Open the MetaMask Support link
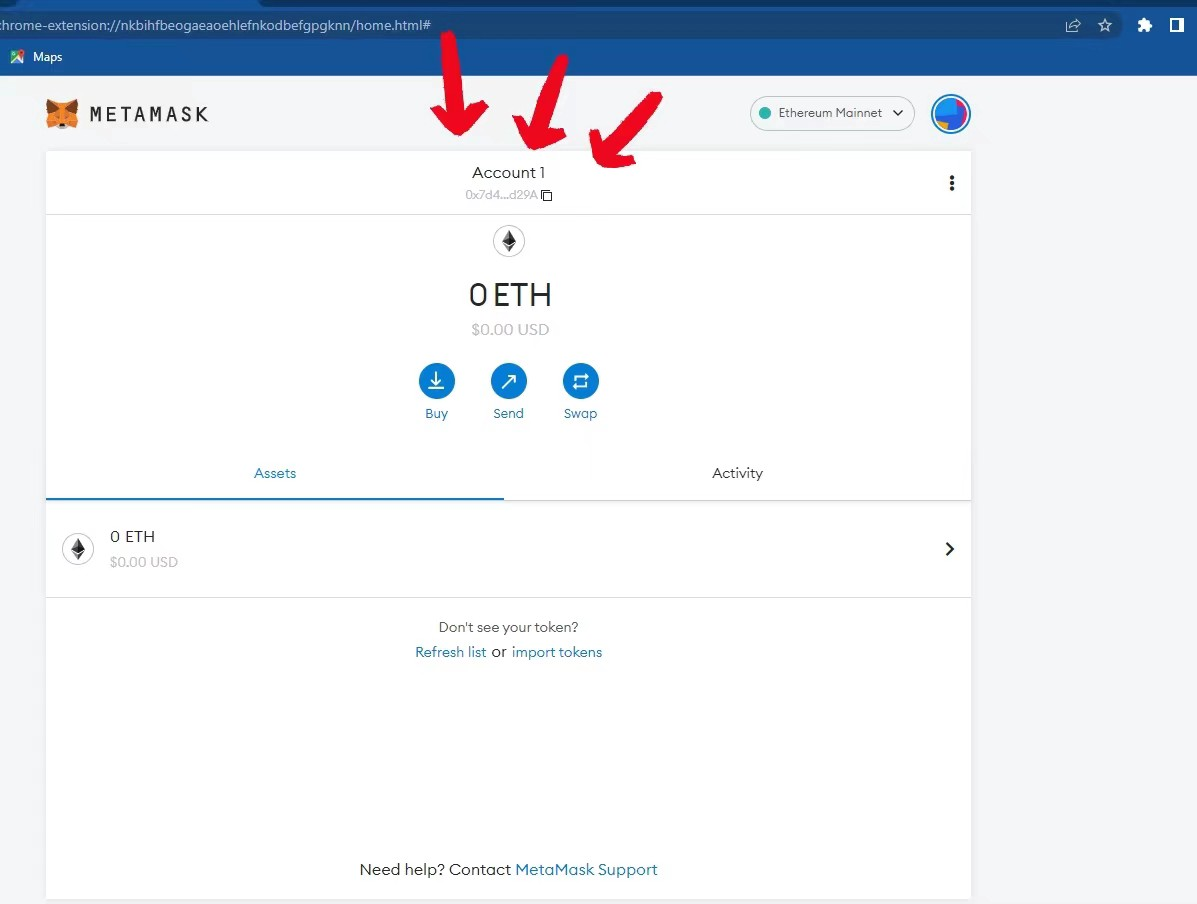The width and height of the screenshot is (1197, 904). coord(586,870)
